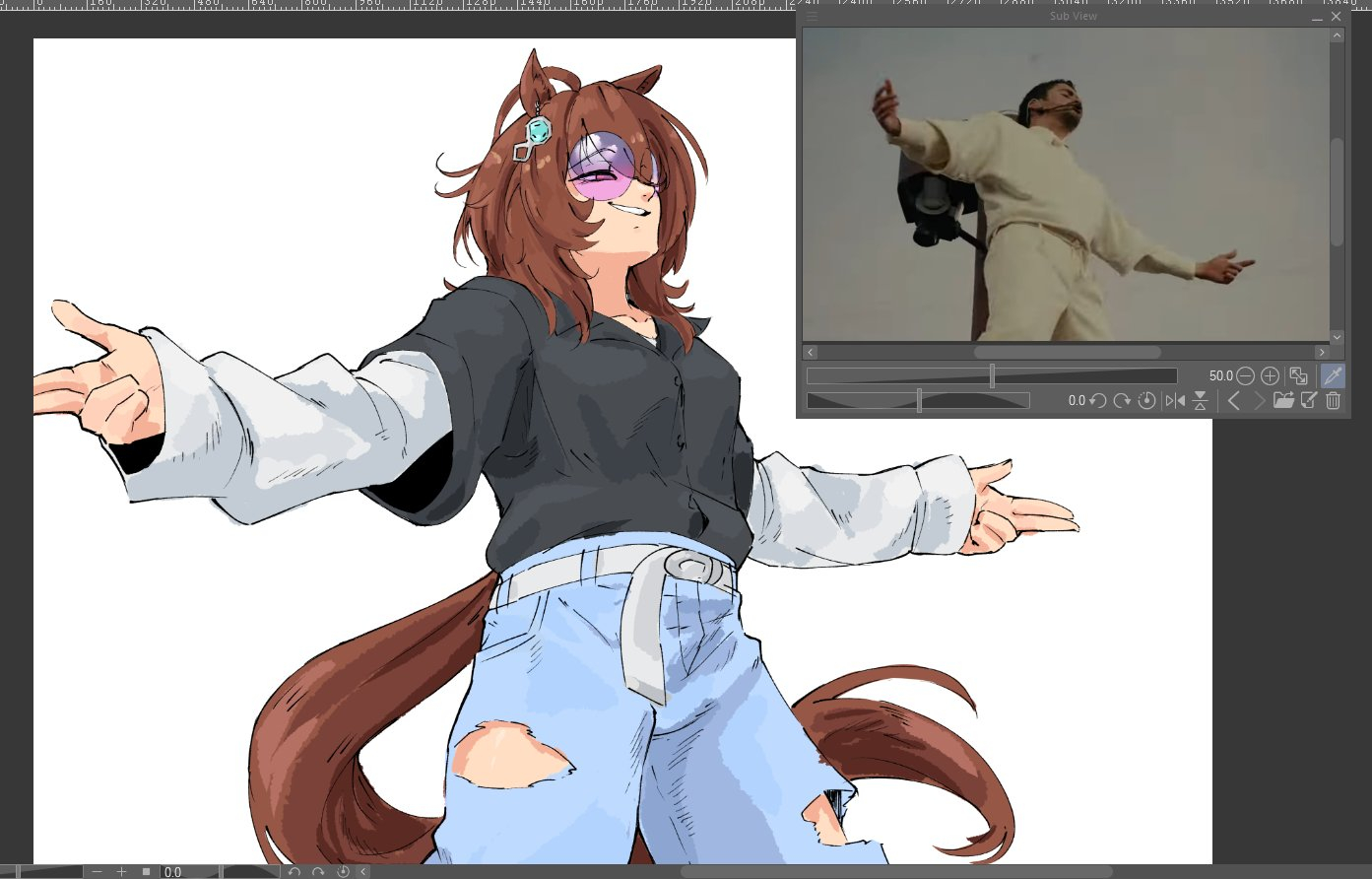Zoom in the Sub View image
The height and width of the screenshot is (879, 1372).
pos(1271,376)
